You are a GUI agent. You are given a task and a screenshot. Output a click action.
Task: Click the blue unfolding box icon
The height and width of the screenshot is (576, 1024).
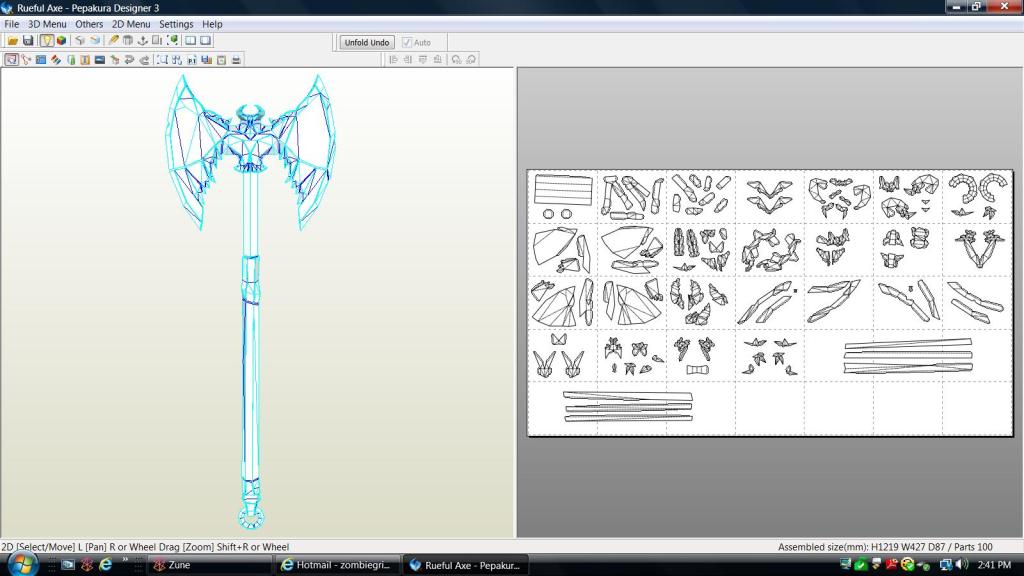coord(95,40)
